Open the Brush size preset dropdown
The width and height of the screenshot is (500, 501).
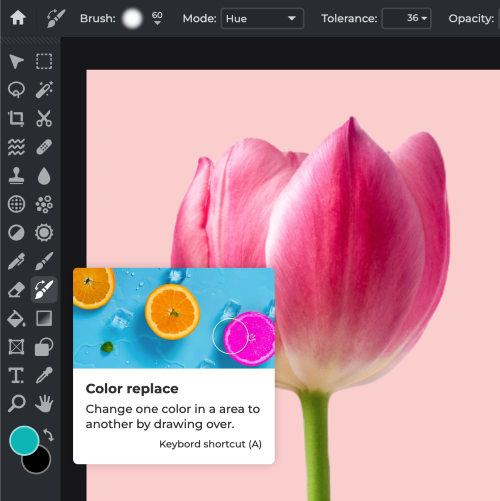tap(157, 18)
